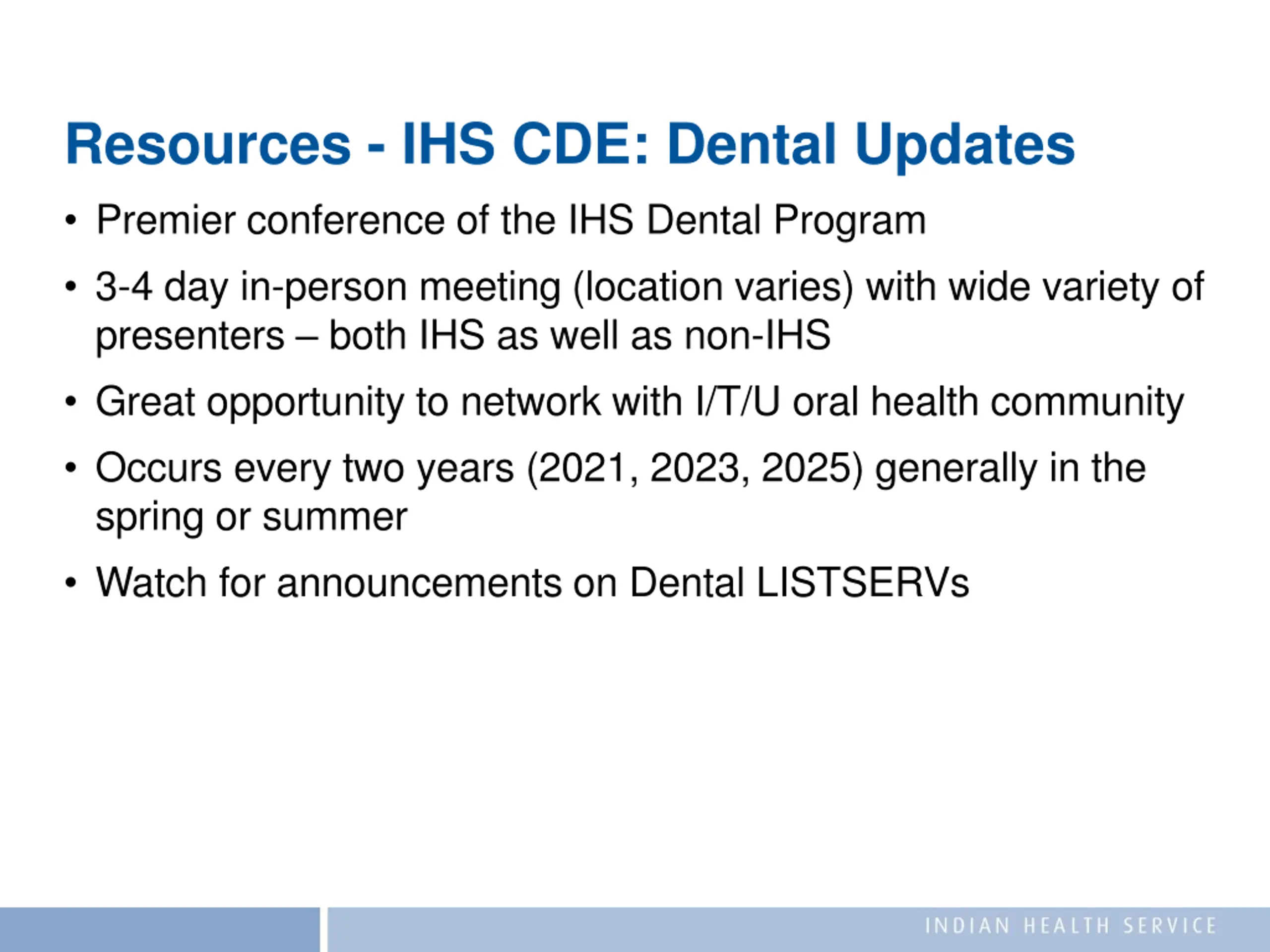This screenshot has width=1270, height=952.
Task: Click the line 'presenters – both IHS as well as non-IHS'
Action: (x=463, y=336)
